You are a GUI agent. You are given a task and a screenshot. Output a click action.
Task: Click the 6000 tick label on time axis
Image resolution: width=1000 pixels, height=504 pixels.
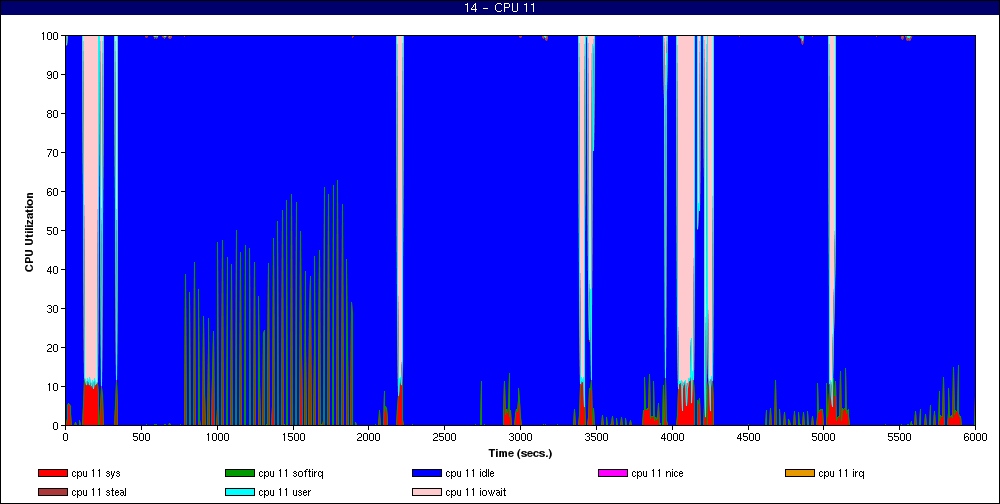pos(976,437)
